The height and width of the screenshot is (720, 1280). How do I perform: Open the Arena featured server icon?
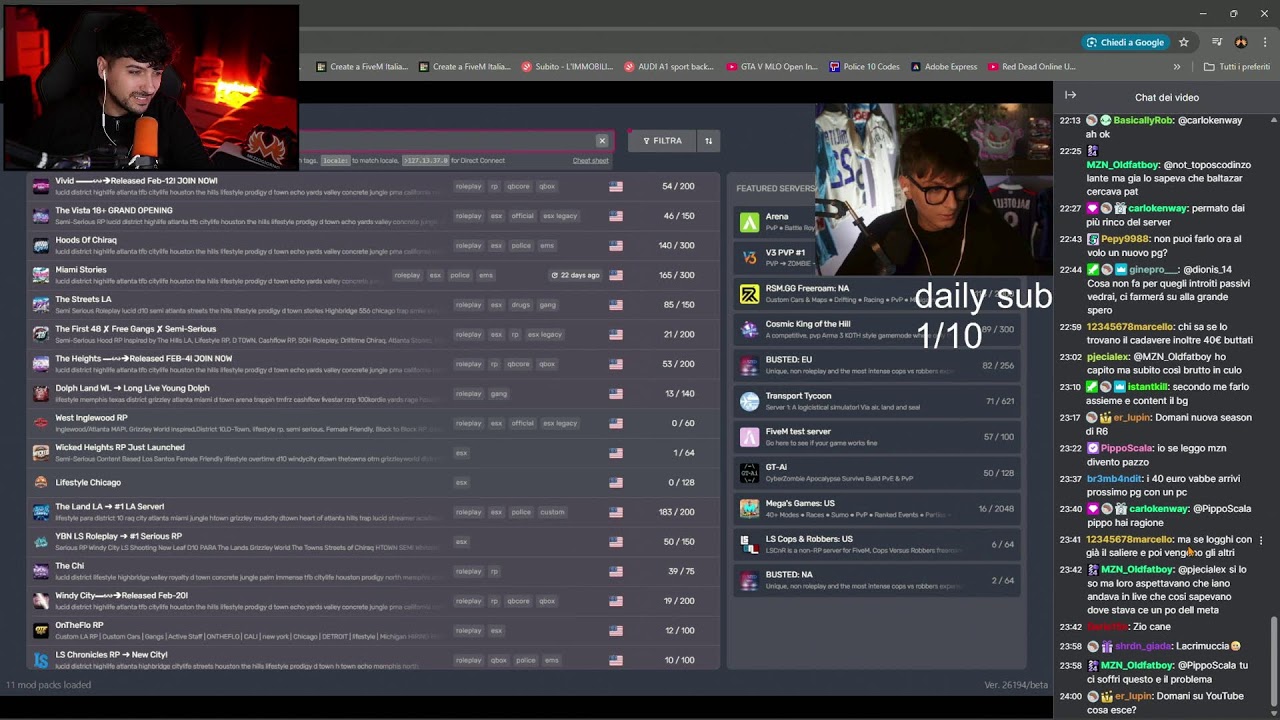(749, 222)
